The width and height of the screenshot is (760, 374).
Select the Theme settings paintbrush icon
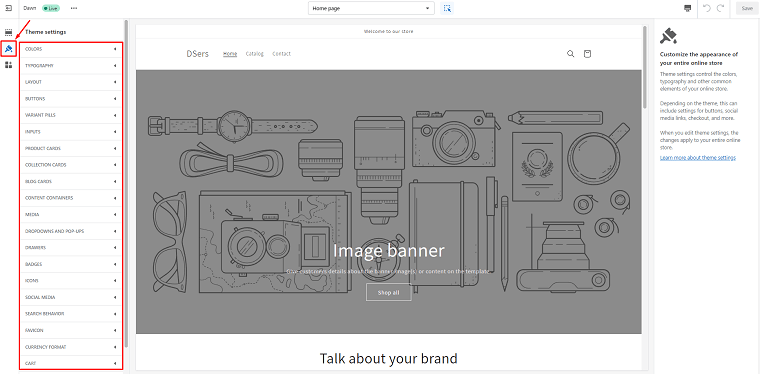[9, 48]
